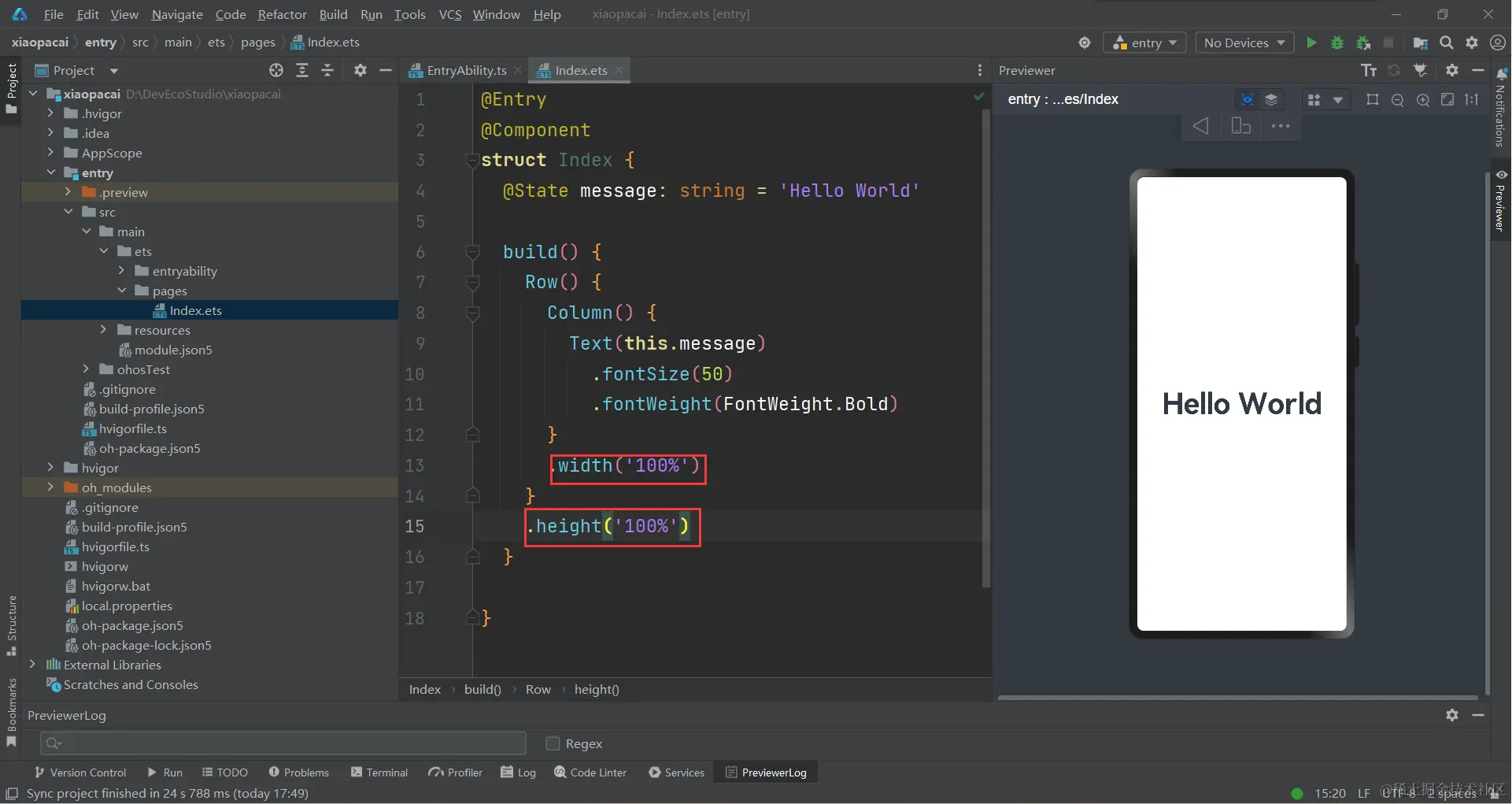
Task: Toggle the inspector eye icon in Previewer
Action: pos(1248,99)
